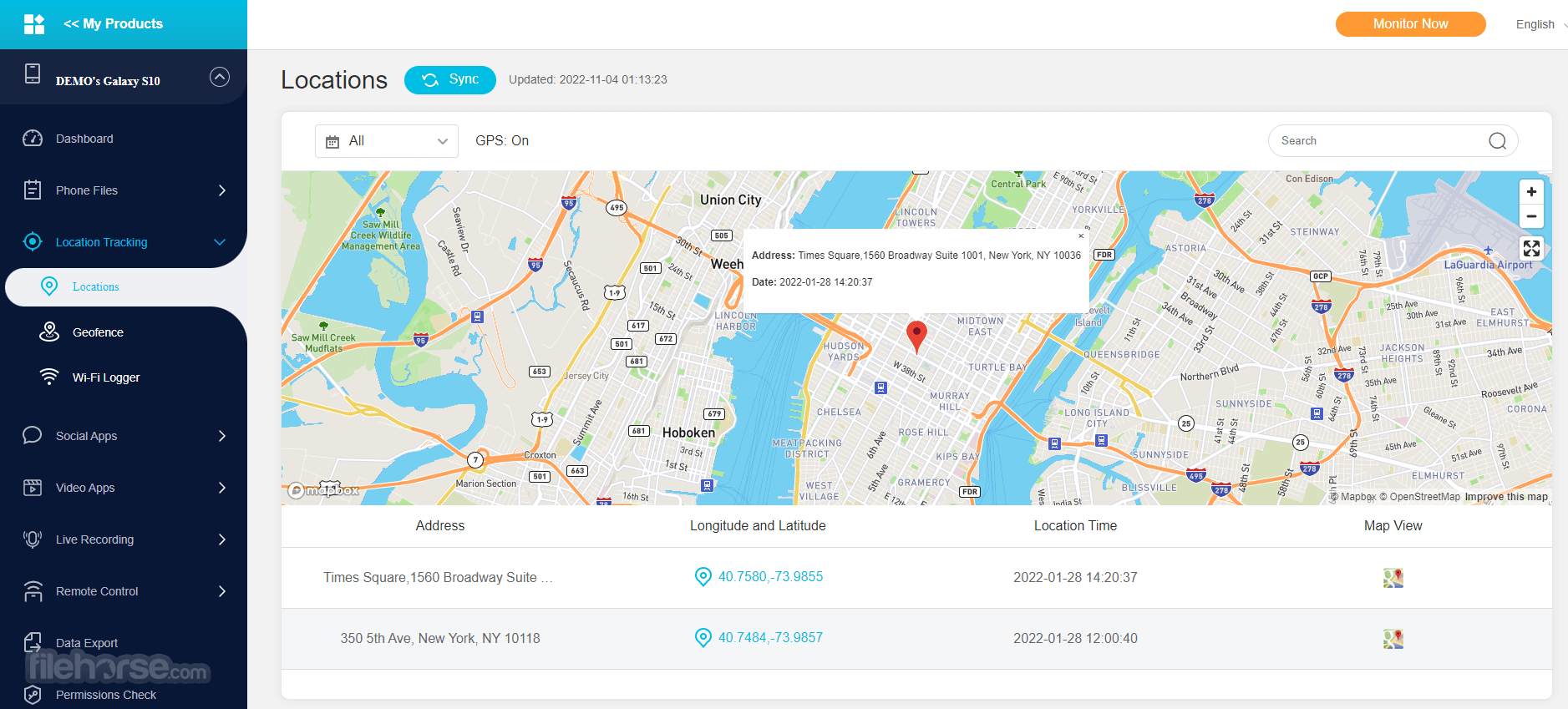The image size is (1568, 709).
Task: Click the Data Export icon
Action: 33,642
